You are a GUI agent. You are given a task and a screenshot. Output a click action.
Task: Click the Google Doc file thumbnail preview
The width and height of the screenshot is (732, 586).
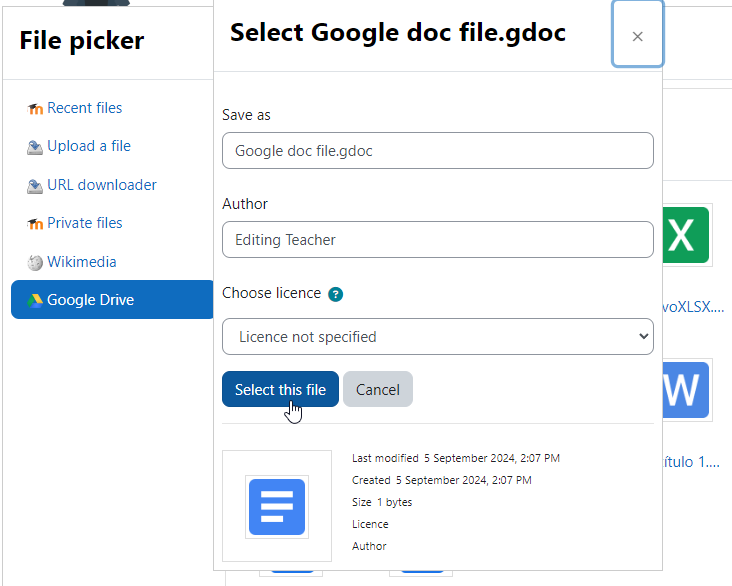[x=277, y=507]
